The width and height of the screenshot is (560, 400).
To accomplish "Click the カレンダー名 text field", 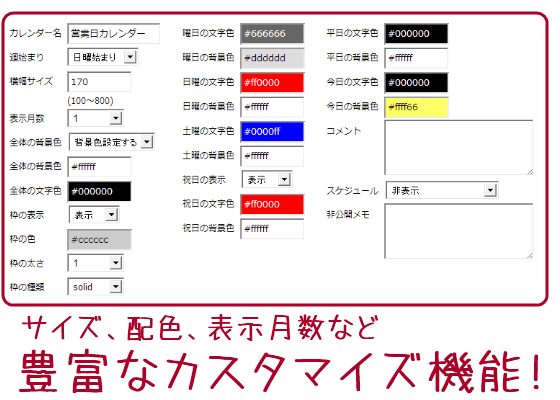I will coord(114,34).
